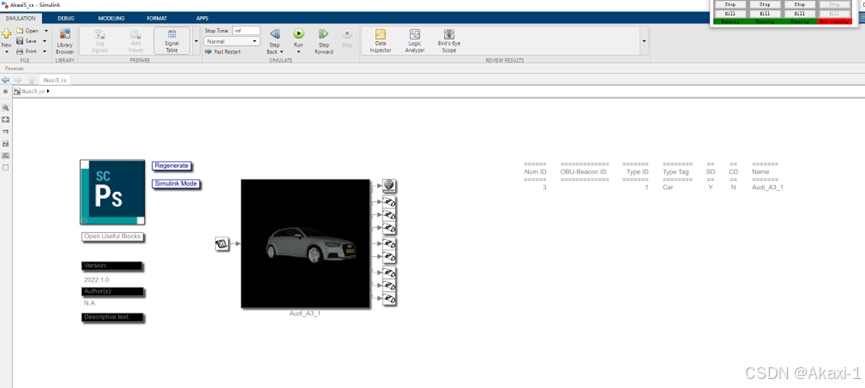Click the up-to-parent navigation arrow
The image size is (865, 388).
coord(31,80)
